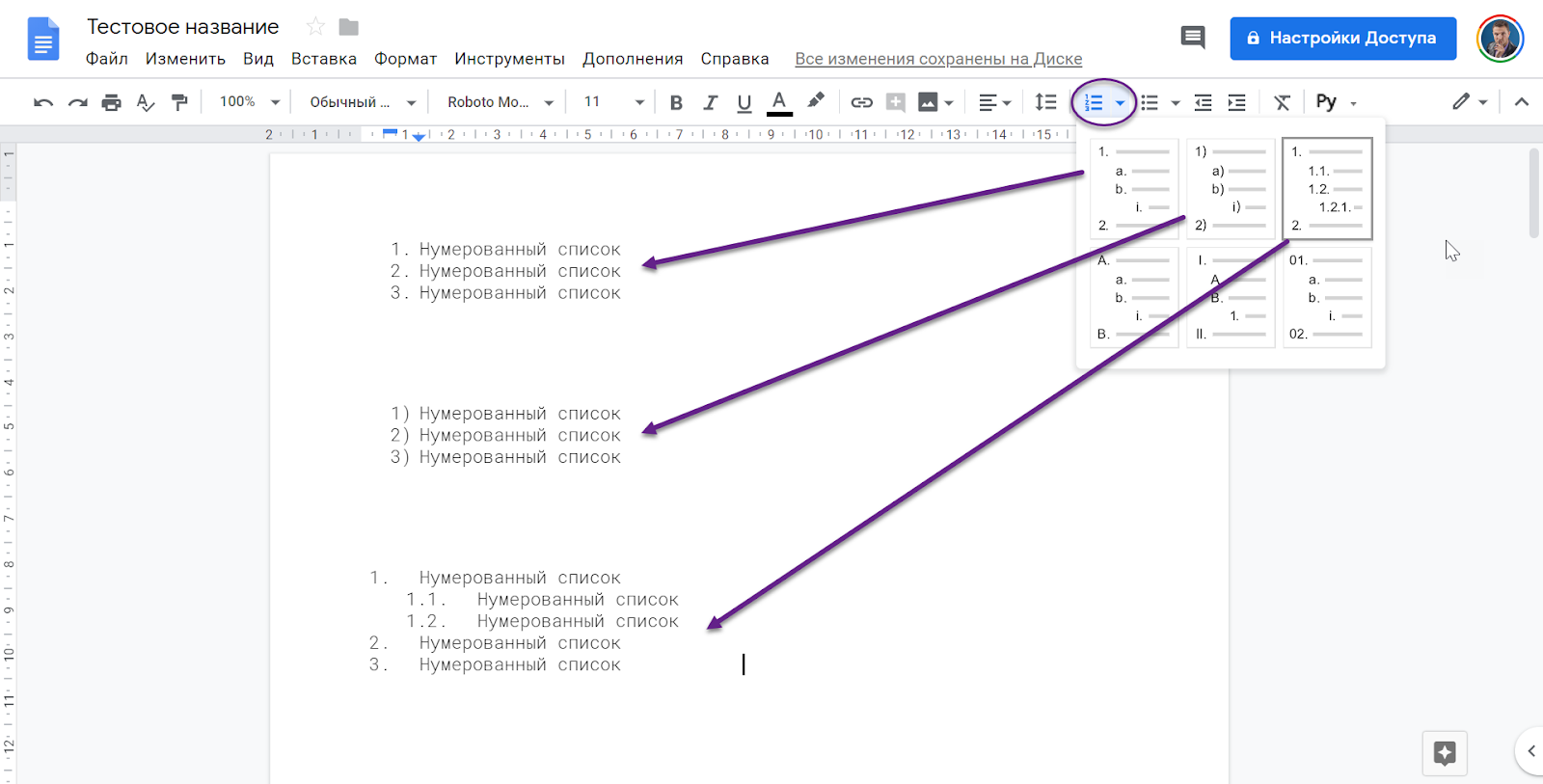The image size is (1543, 784).
Task: Open the numbered list style arrow
Action: pyautogui.click(x=1120, y=102)
